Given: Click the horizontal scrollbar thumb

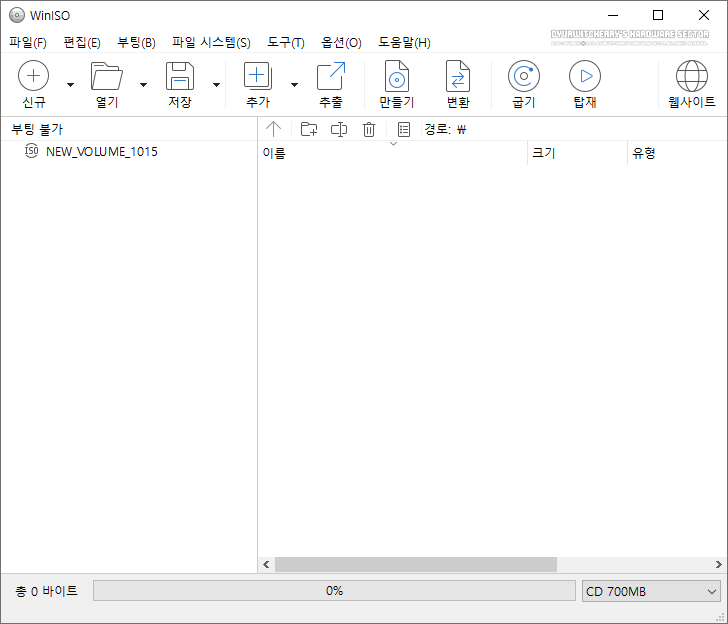Looking at the screenshot, I should pos(416,565).
